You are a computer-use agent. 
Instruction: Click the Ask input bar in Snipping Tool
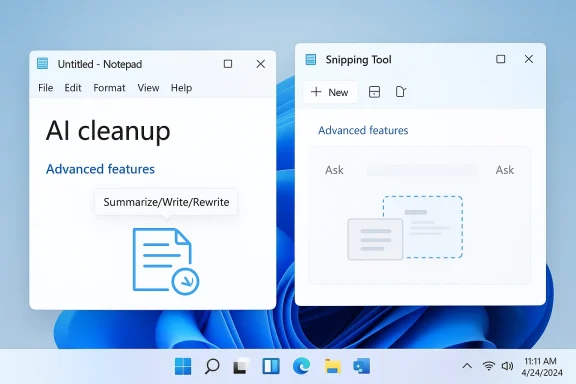point(422,170)
